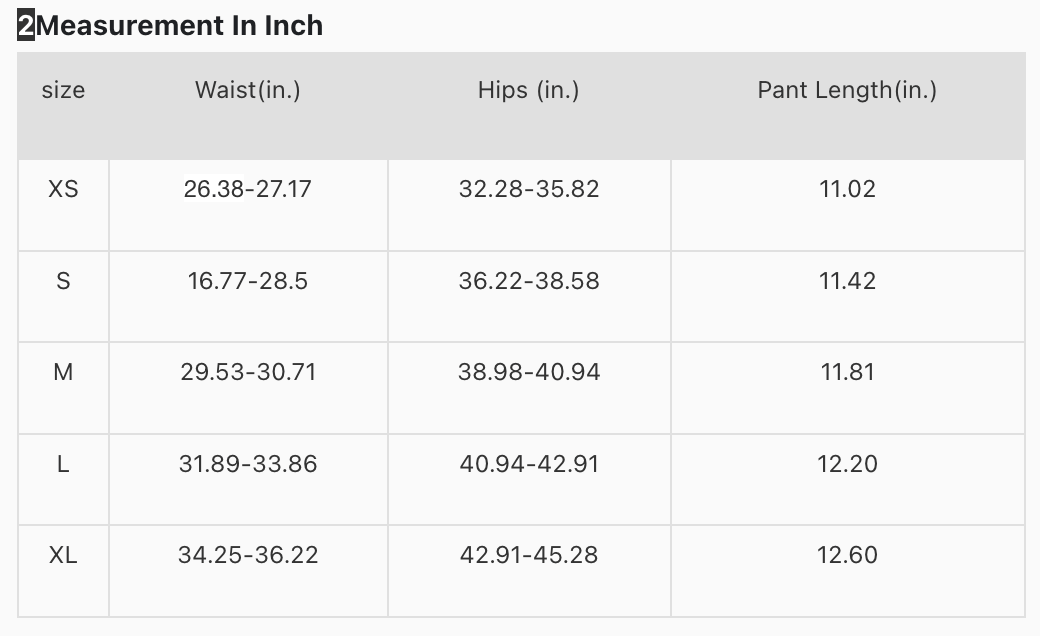Image resolution: width=1040 pixels, height=636 pixels.
Task: Click the XL size row label
Action: tap(63, 555)
